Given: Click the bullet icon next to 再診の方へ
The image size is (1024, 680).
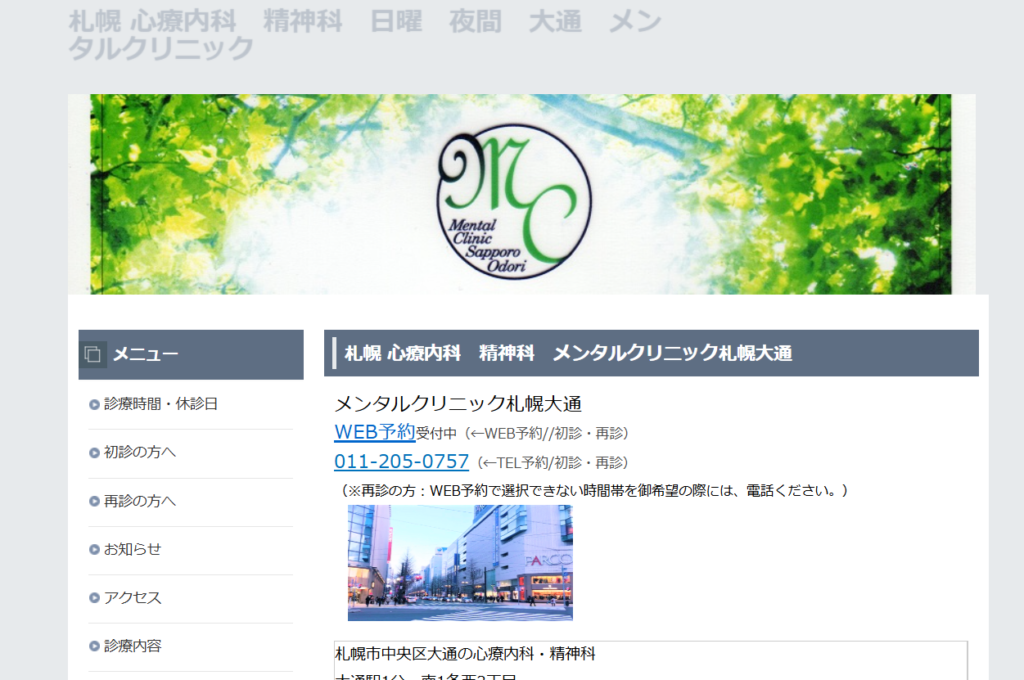Looking at the screenshot, I should pyautogui.click(x=94, y=501).
